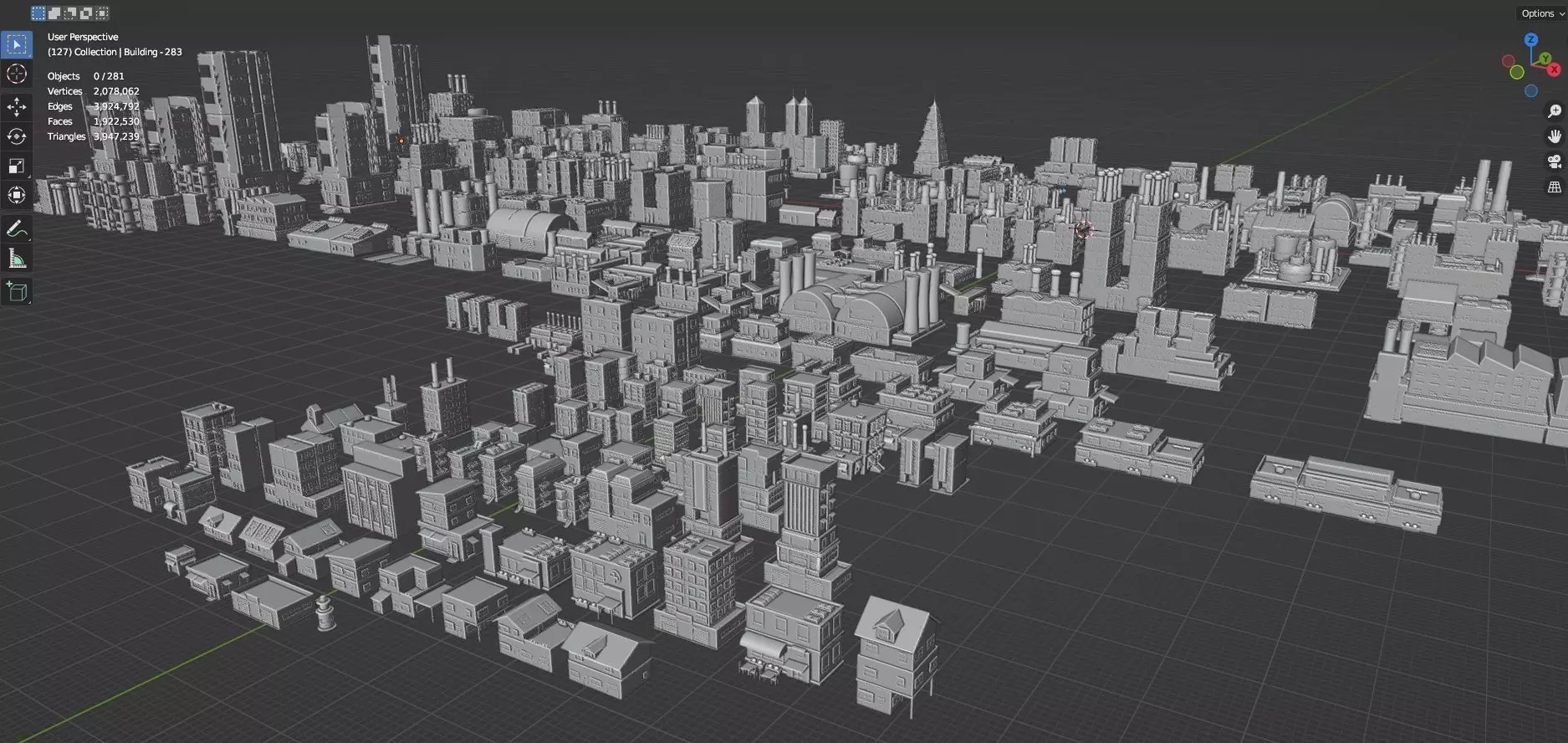
Task: Click the Add Cube tool
Action: [x=17, y=291]
